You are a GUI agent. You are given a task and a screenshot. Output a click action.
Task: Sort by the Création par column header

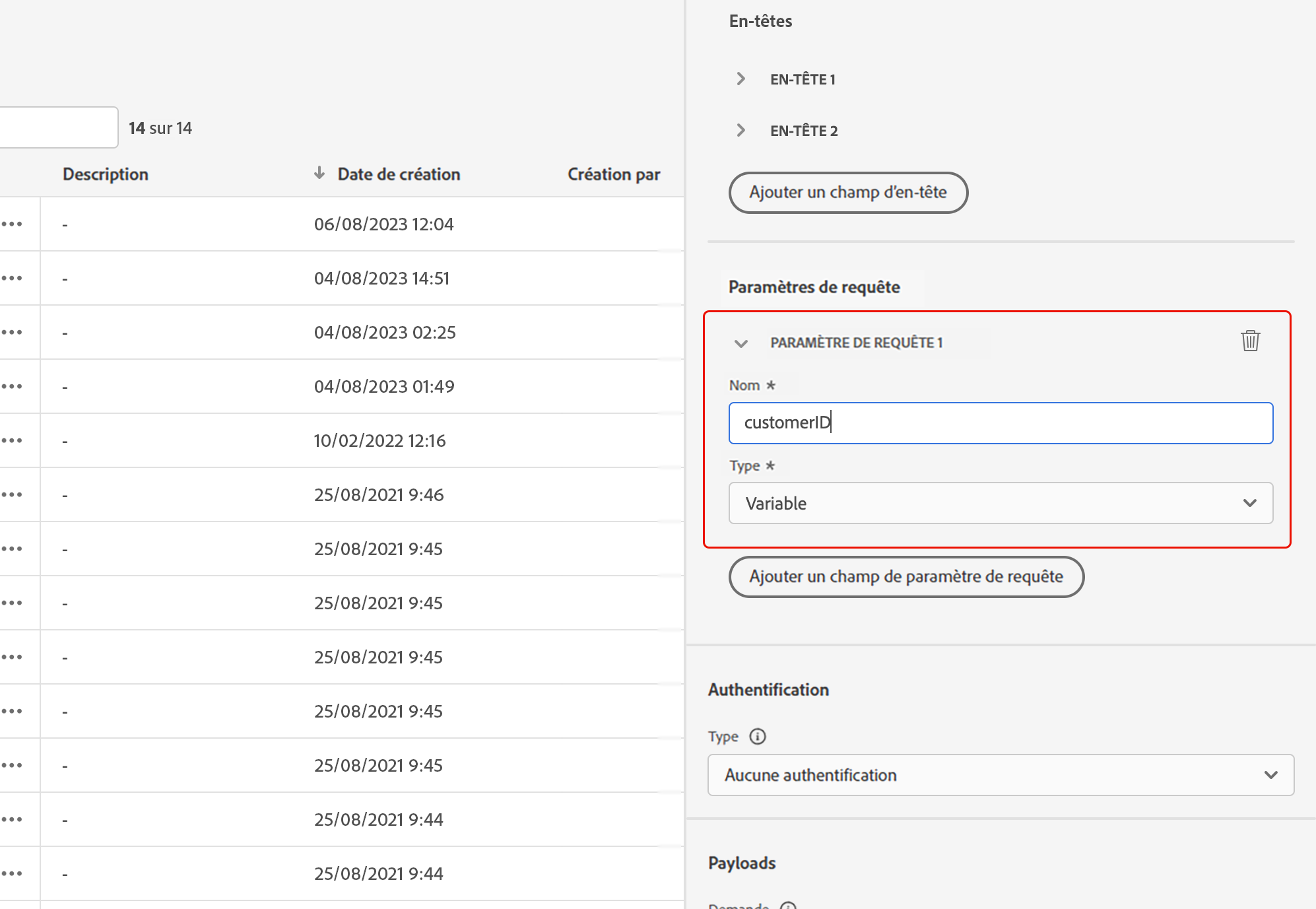pos(613,174)
